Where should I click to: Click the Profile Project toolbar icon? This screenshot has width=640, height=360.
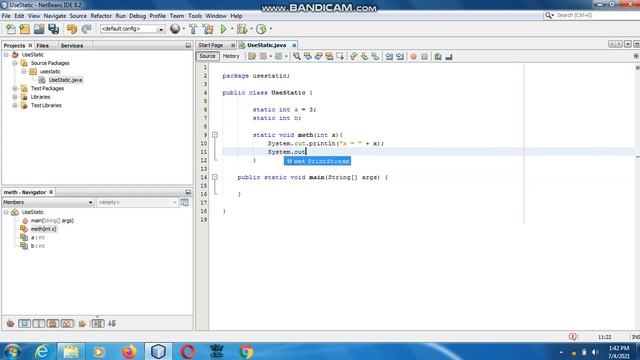coord(261,29)
